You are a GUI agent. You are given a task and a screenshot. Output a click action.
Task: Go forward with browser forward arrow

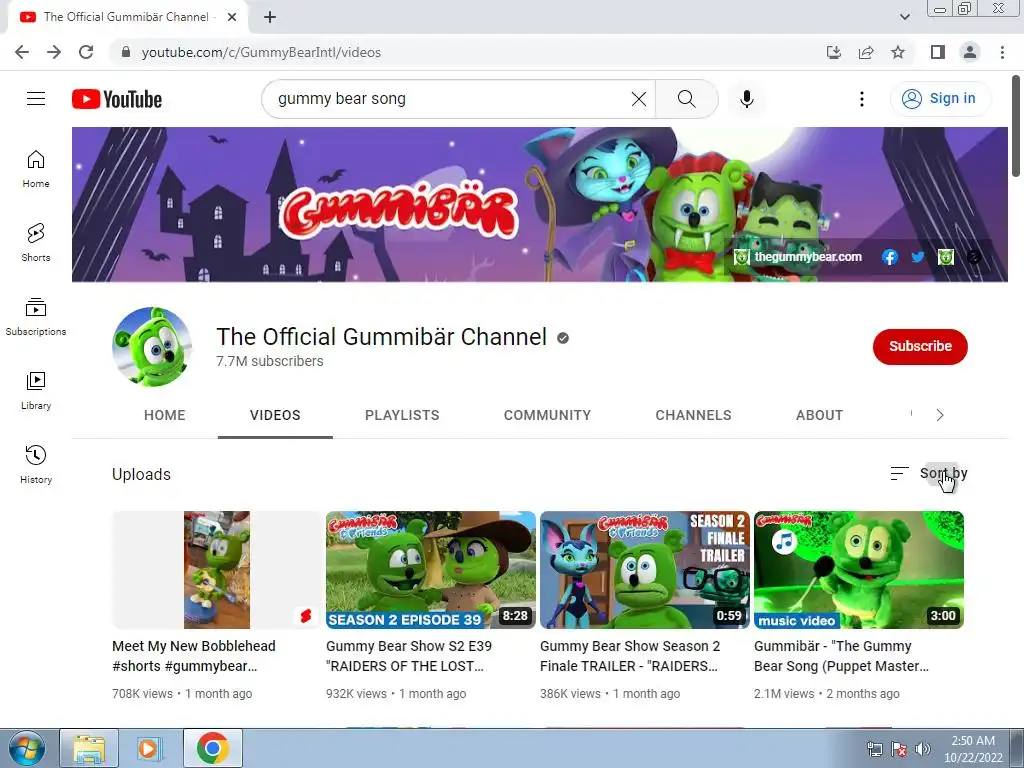click(x=54, y=52)
